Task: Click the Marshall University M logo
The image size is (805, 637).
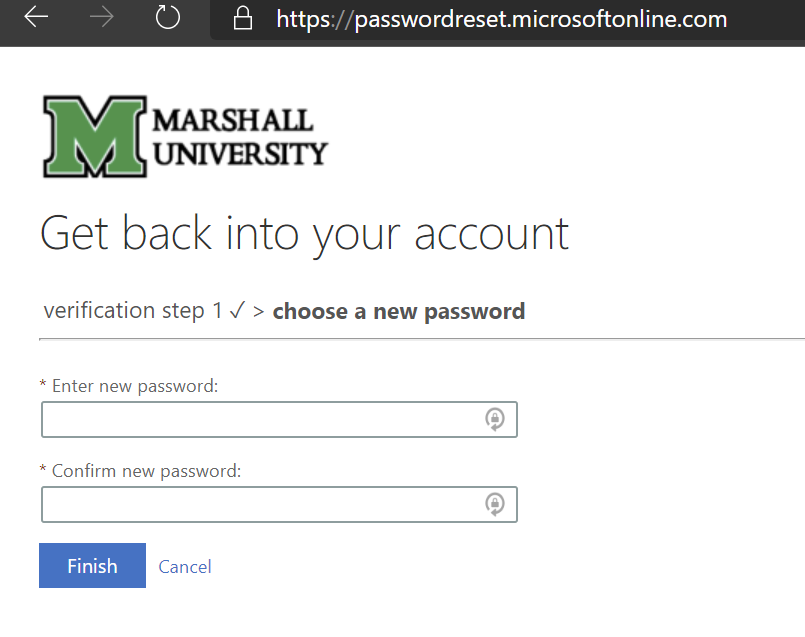Action: coord(95,137)
